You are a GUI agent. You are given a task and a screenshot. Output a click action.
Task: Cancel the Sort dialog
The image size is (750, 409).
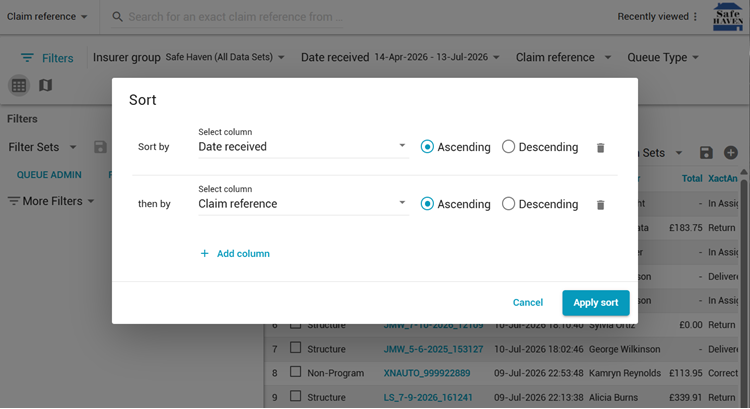click(x=528, y=303)
